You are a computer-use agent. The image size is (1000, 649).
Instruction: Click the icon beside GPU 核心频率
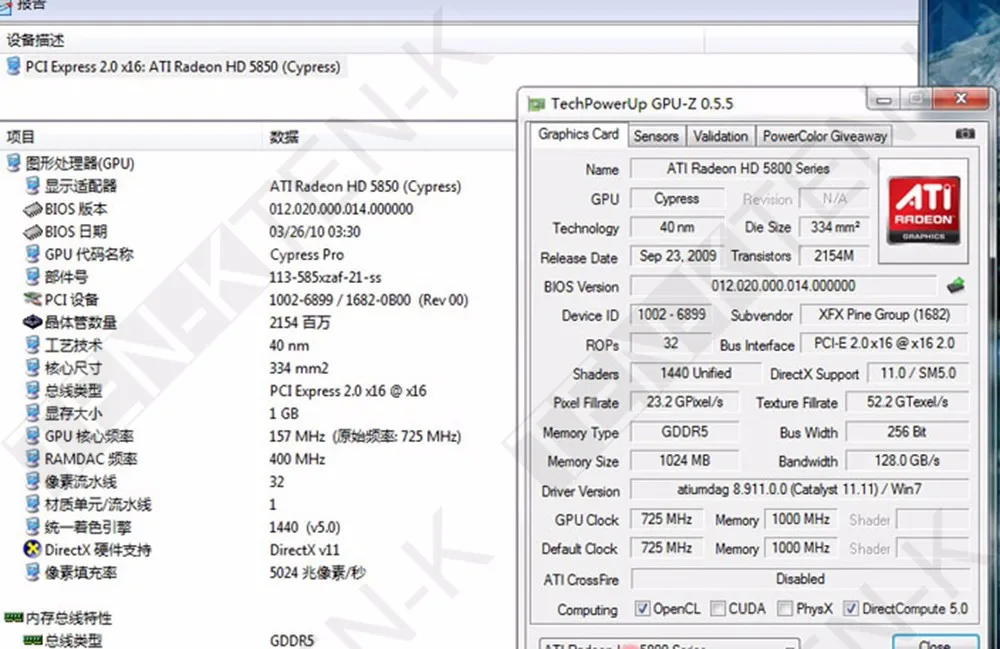click(x=33, y=435)
